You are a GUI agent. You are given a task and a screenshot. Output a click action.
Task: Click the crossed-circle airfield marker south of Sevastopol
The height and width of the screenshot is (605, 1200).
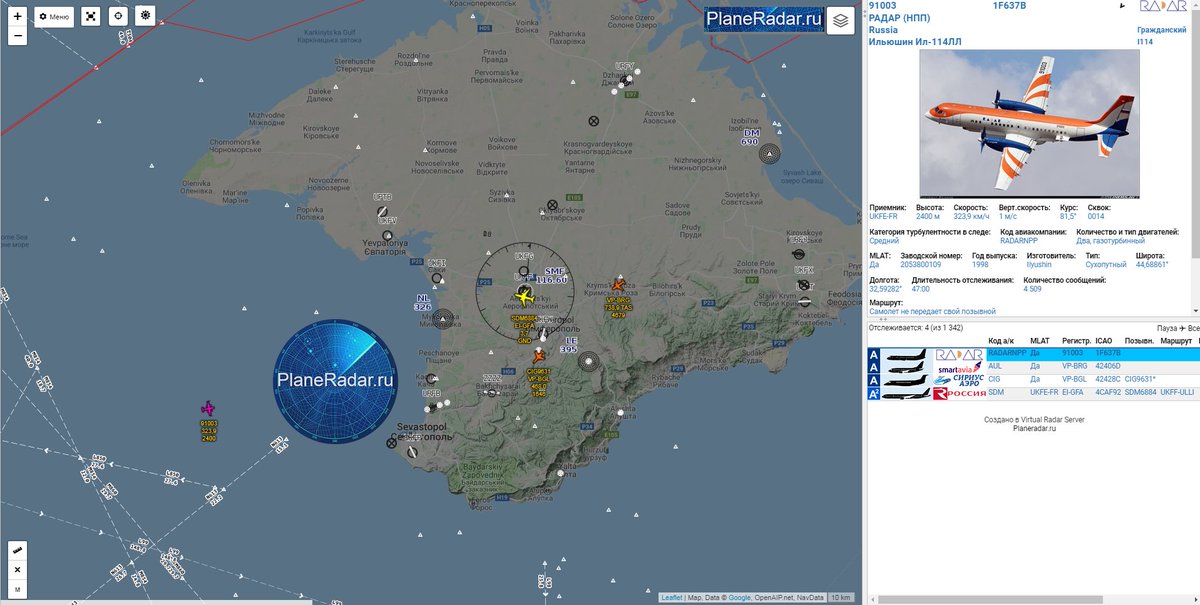click(392, 442)
